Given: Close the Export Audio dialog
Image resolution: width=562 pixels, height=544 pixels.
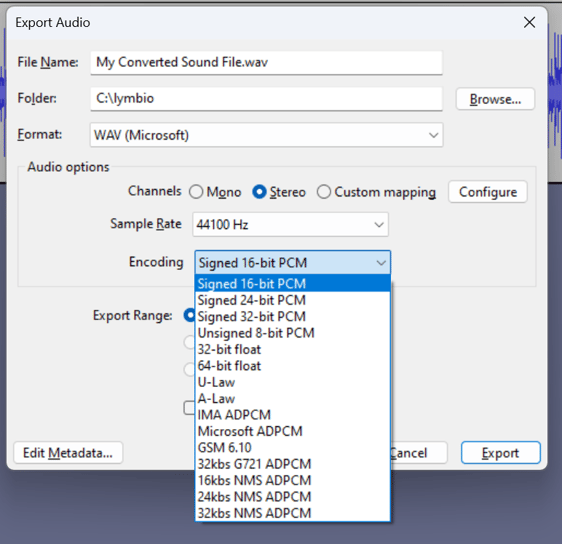Looking at the screenshot, I should [x=529, y=23].
